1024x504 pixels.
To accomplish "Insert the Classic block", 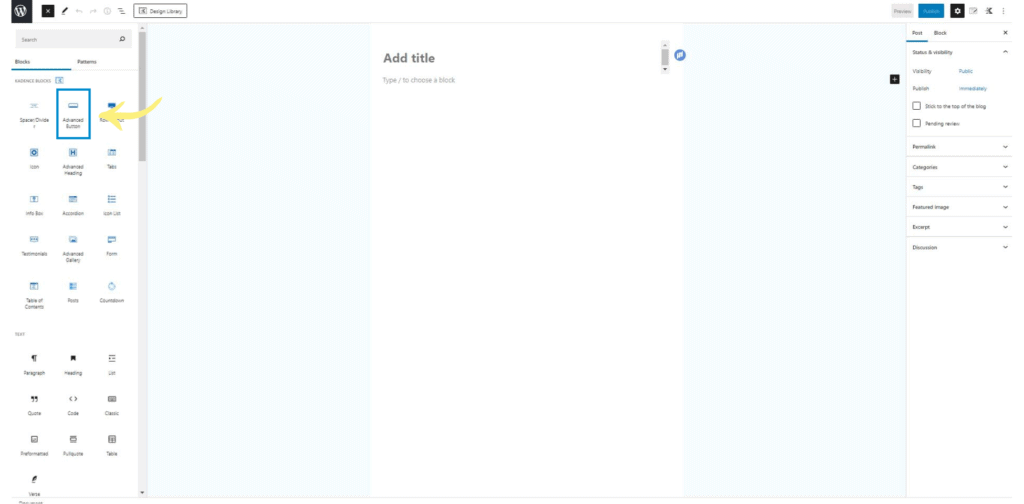I will point(112,405).
